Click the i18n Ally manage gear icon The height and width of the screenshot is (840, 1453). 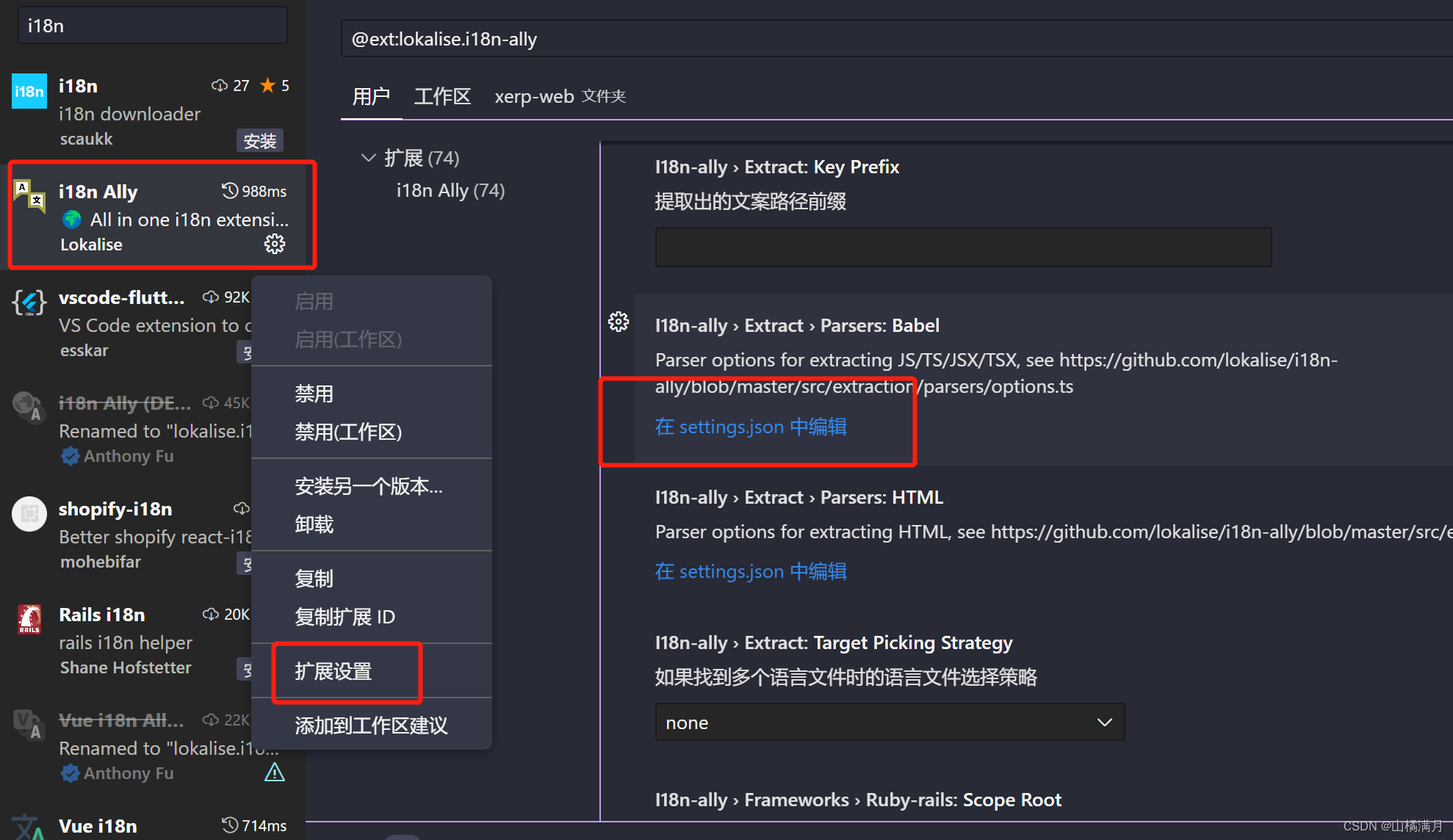(x=275, y=244)
